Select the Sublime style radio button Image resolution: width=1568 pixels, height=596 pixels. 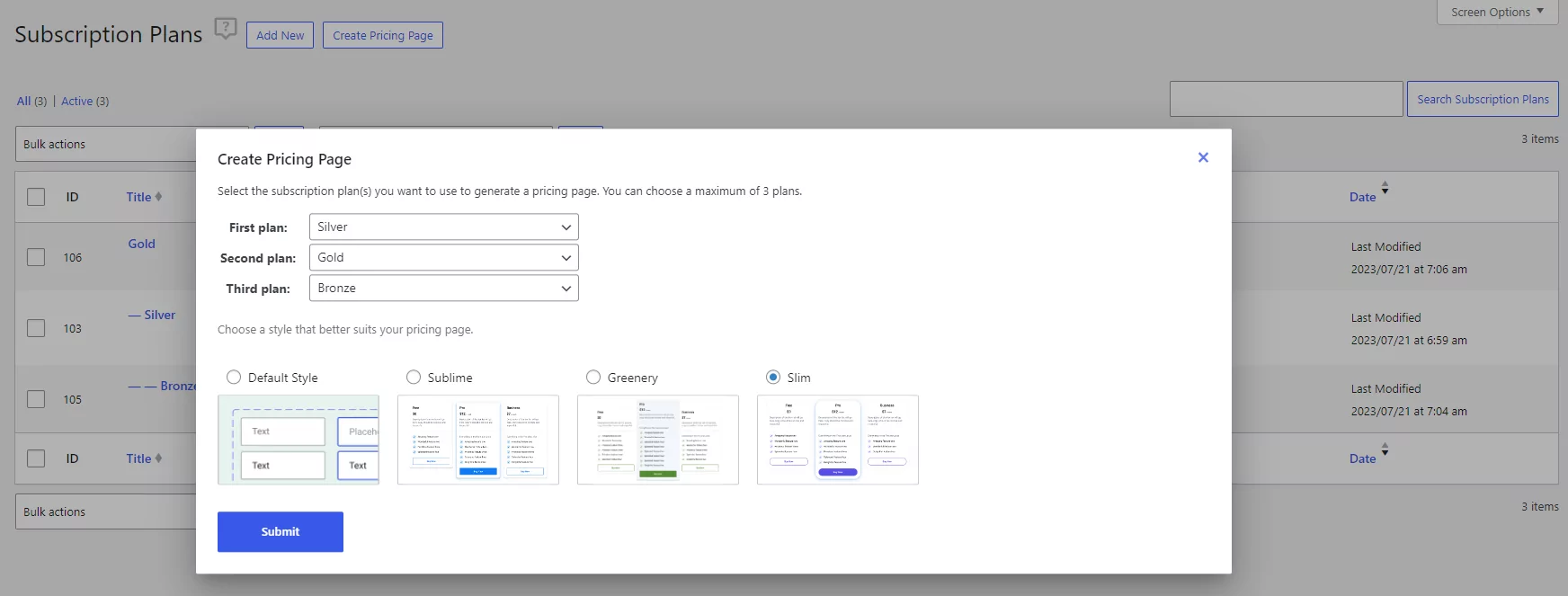point(414,378)
